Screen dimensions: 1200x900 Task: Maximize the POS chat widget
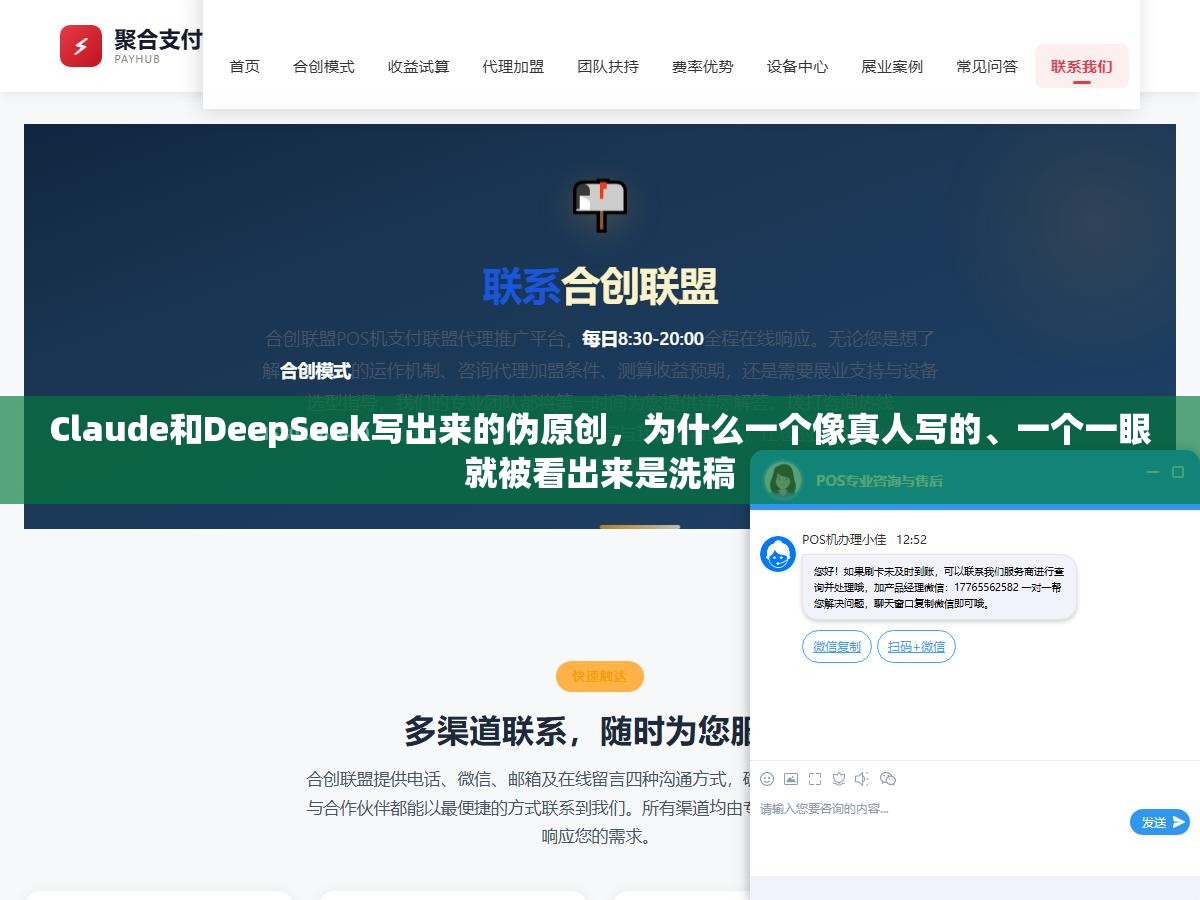pos(1178,472)
